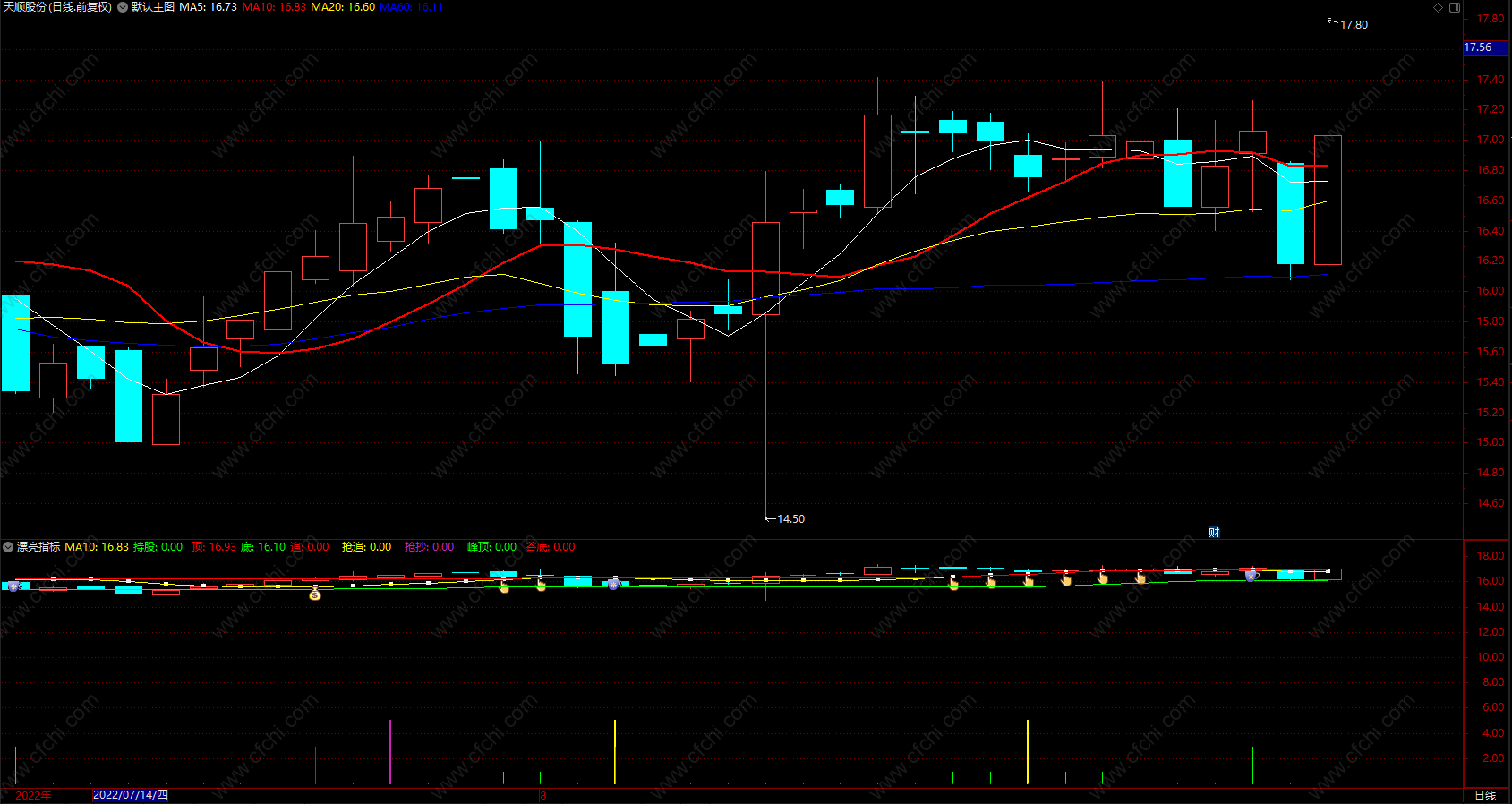Open the main chart dropdown arrow beside 天顺股份
This screenshot has width=1512, height=804.
point(123,7)
